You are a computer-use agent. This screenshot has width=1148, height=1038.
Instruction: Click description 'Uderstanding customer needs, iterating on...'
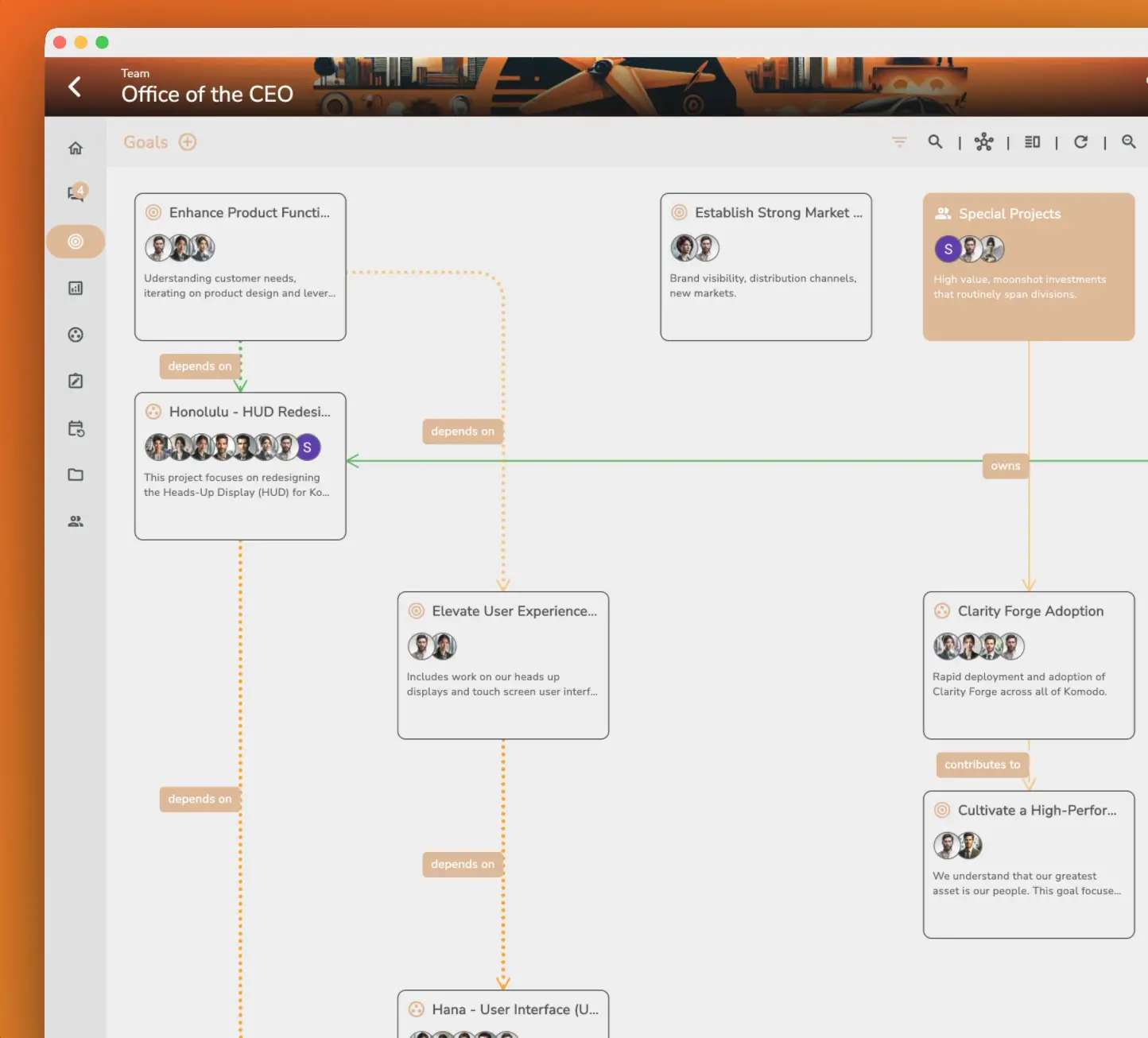coord(239,285)
